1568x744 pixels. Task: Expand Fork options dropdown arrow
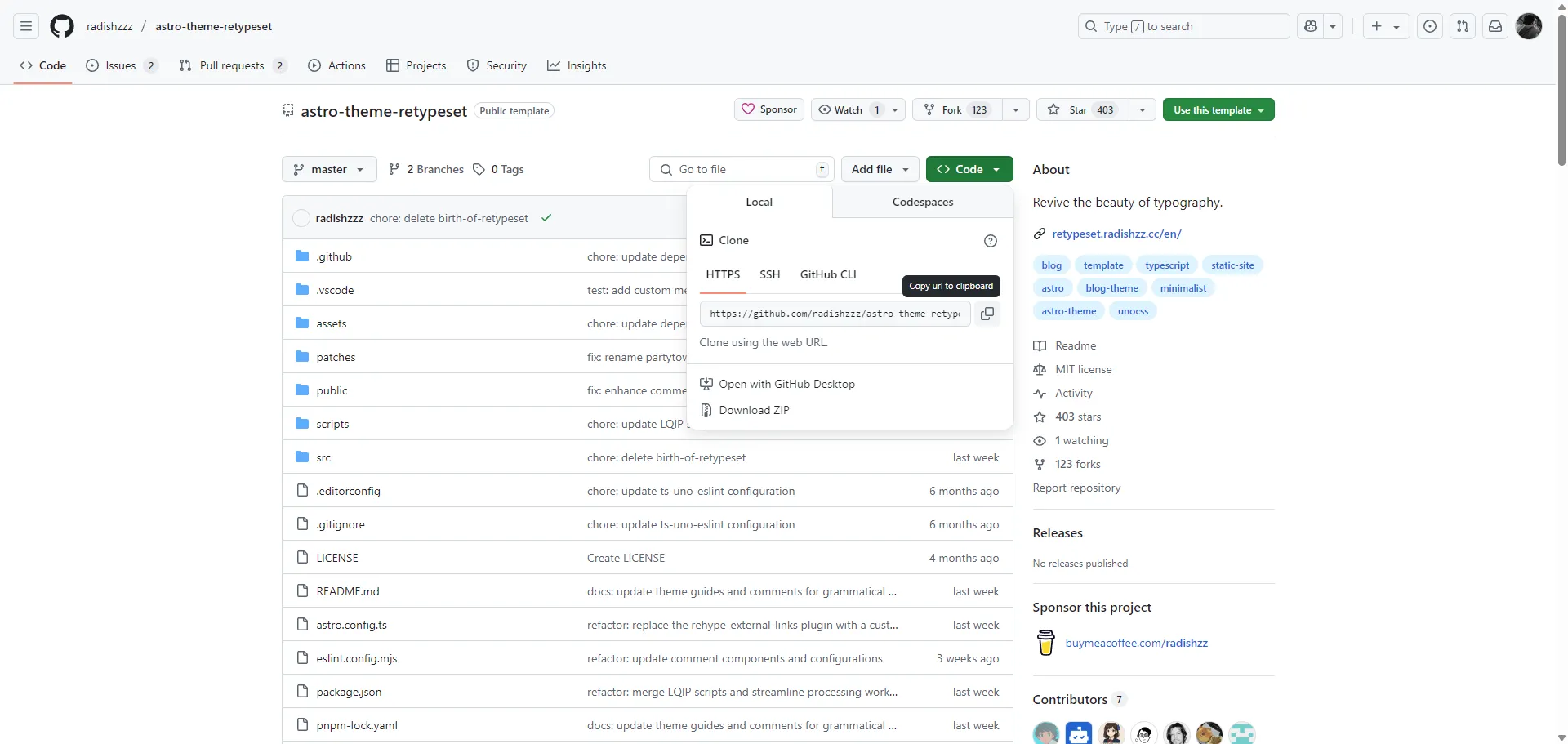point(1015,109)
